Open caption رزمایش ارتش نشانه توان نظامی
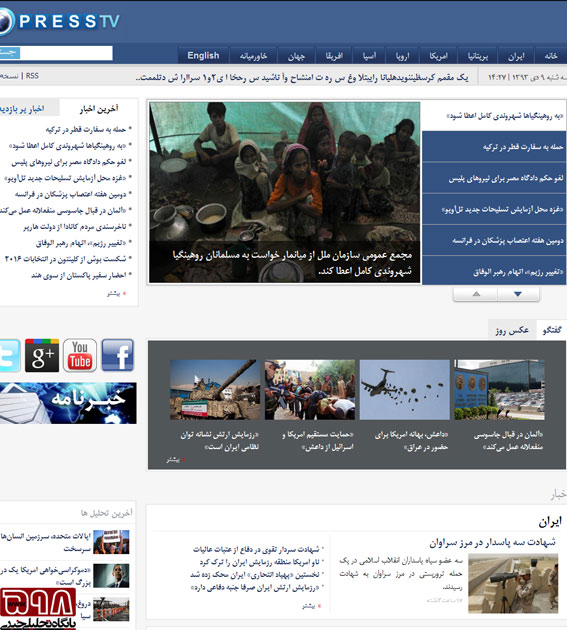The height and width of the screenshot is (630, 567). (x=219, y=441)
